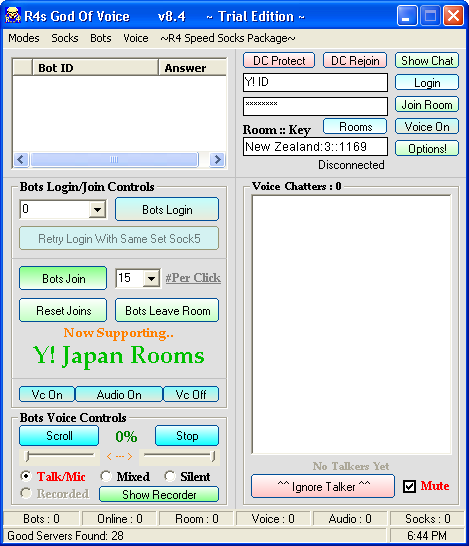Click the right voice slider
Image resolution: width=469 pixels, height=546 pixels.
point(180,456)
